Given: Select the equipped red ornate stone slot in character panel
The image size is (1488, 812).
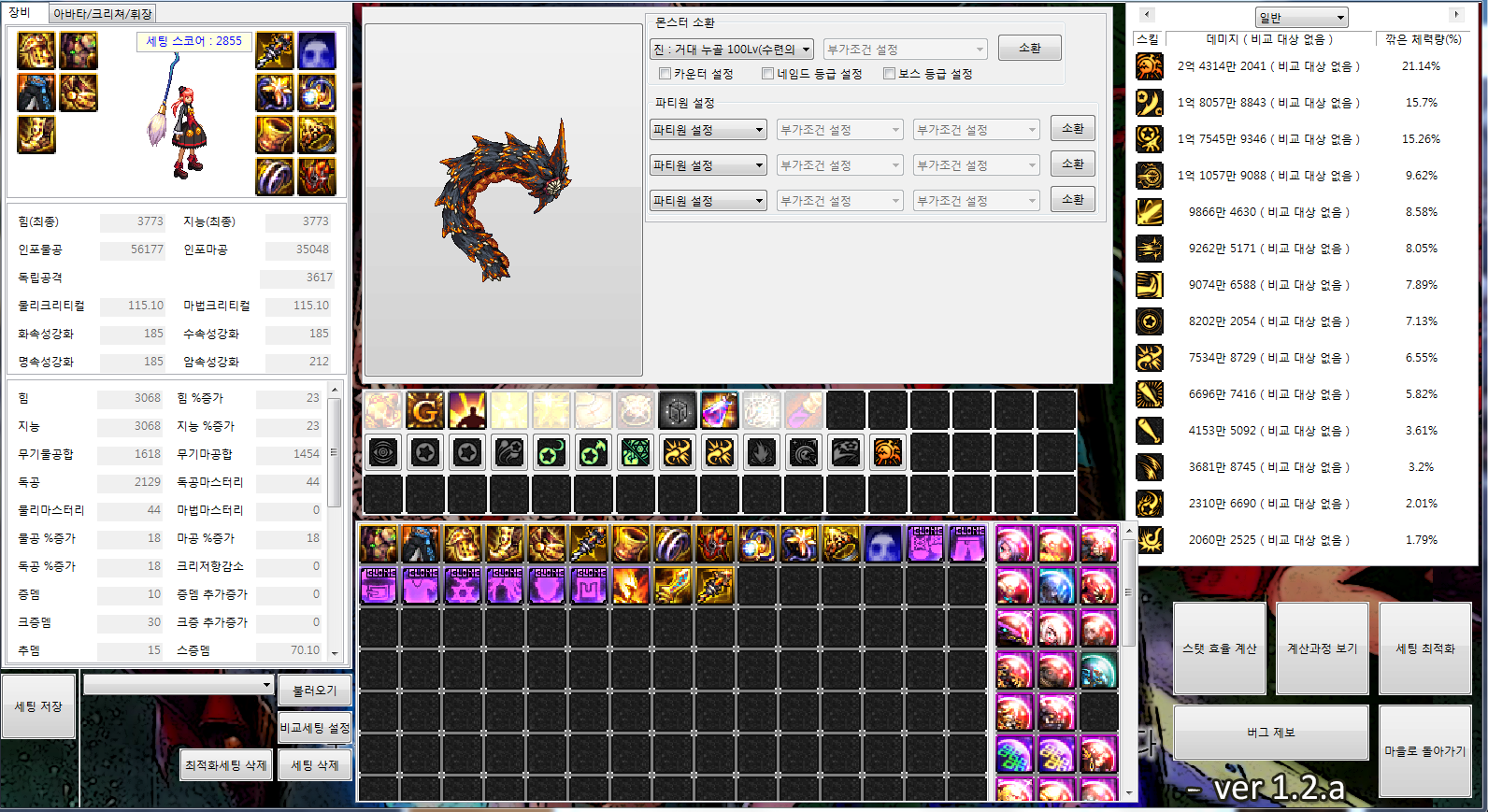Looking at the screenshot, I should click(x=317, y=177).
